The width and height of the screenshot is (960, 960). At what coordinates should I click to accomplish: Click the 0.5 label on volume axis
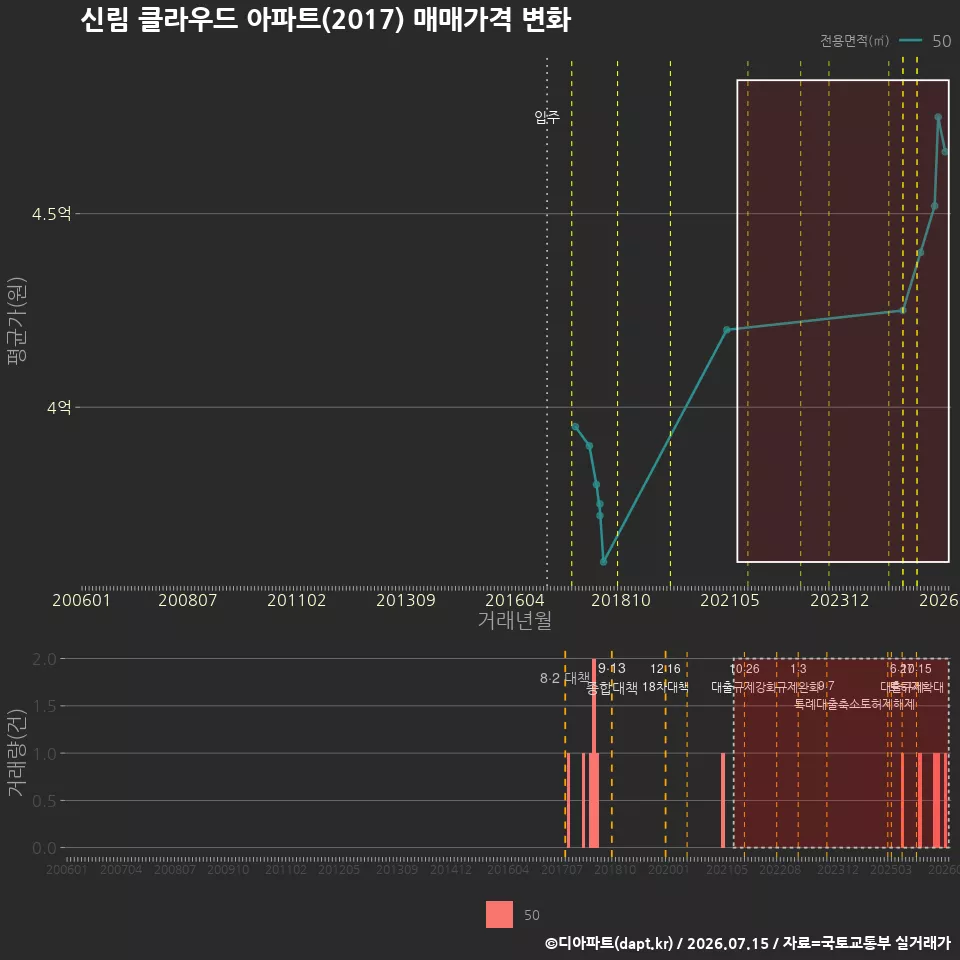click(x=44, y=800)
